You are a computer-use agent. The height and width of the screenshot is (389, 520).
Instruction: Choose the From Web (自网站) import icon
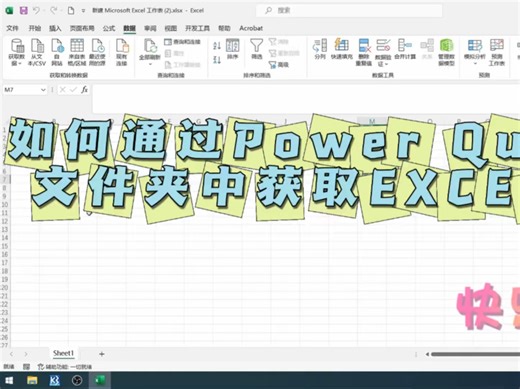(x=57, y=52)
